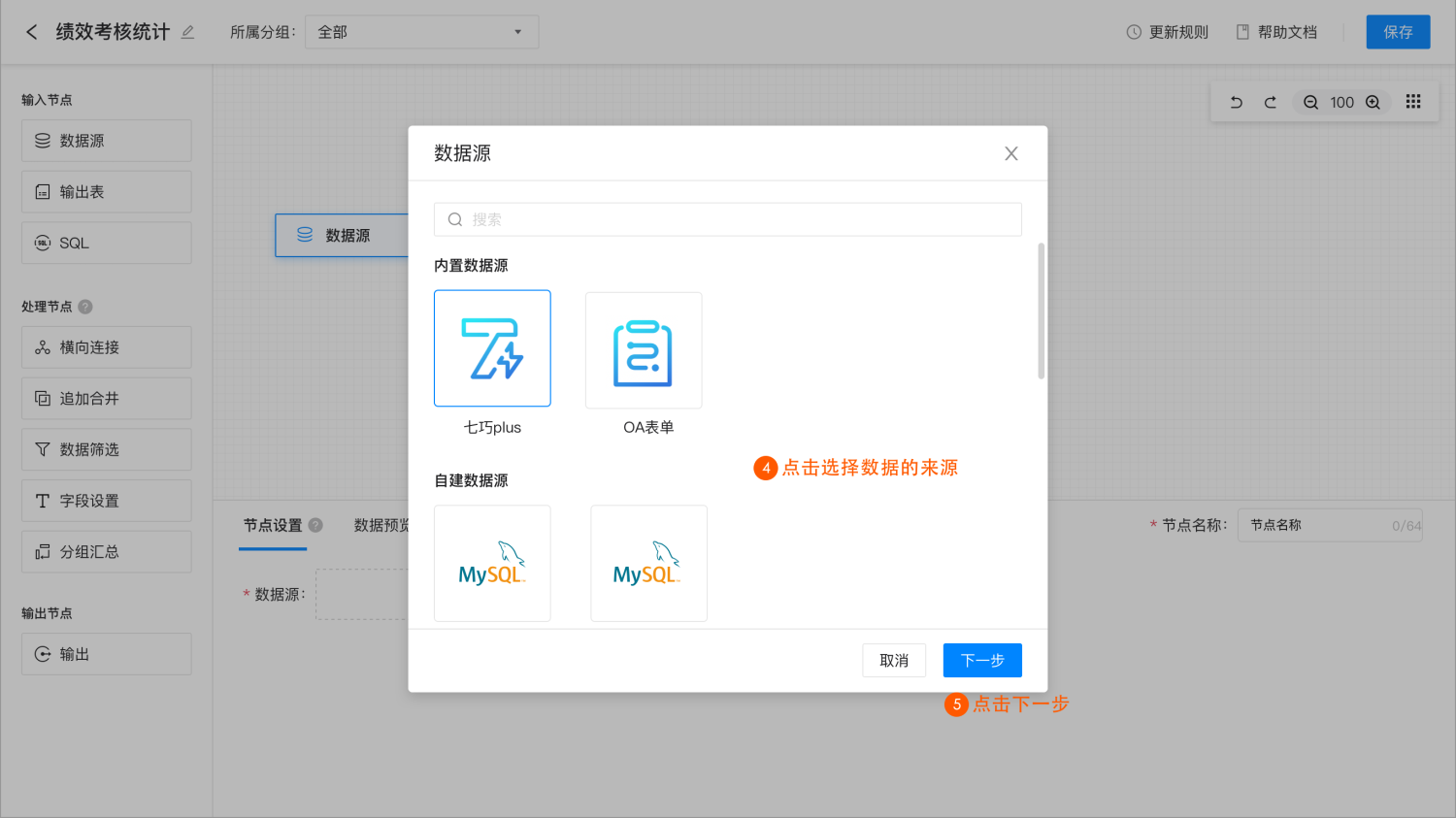Viewport: 1456px width, 818px height.
Task: Click the 内置数据源 section heading
Action: (x=471, y=265)
